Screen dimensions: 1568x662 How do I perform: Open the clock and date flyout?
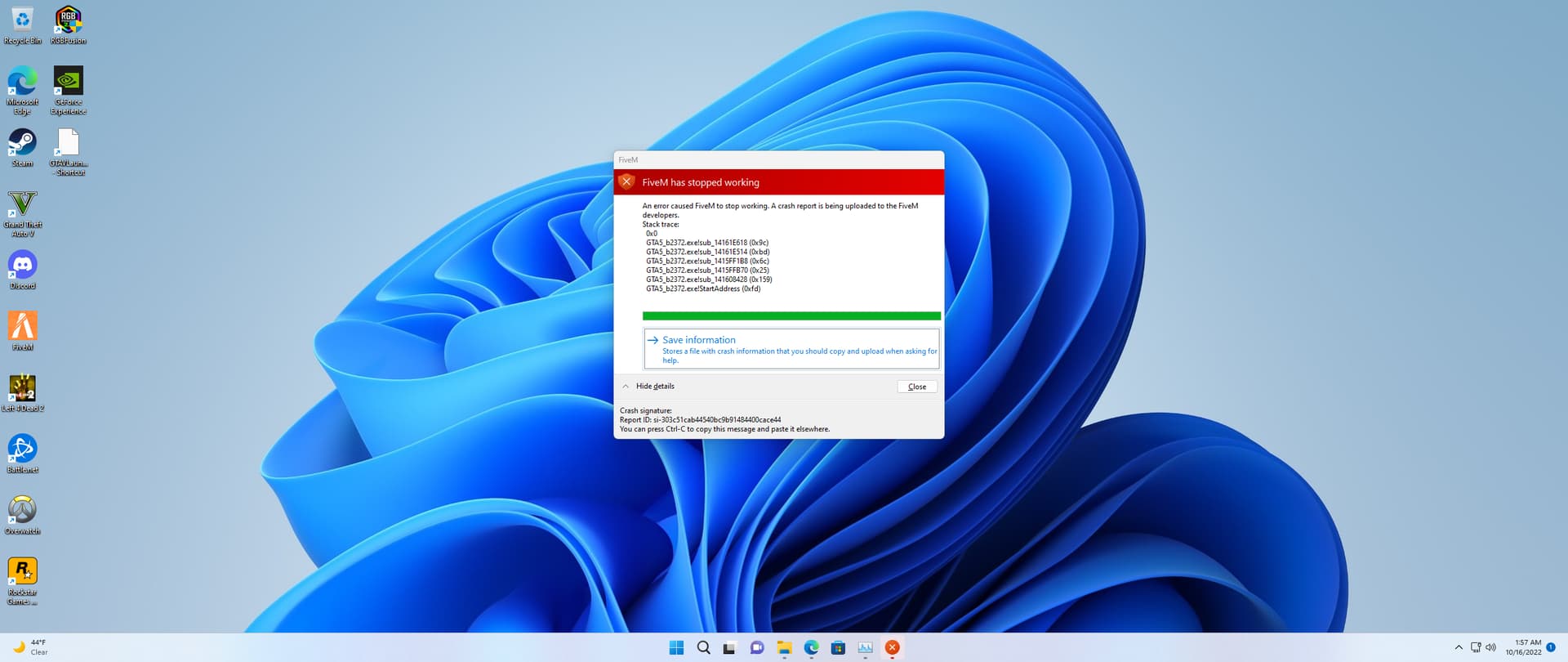point(1526,647)
